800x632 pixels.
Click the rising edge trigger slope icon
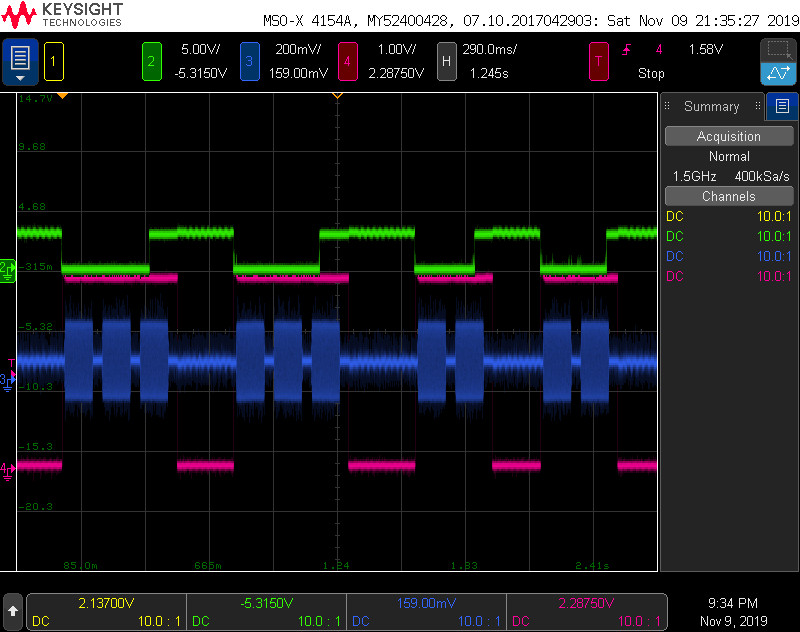627,49
